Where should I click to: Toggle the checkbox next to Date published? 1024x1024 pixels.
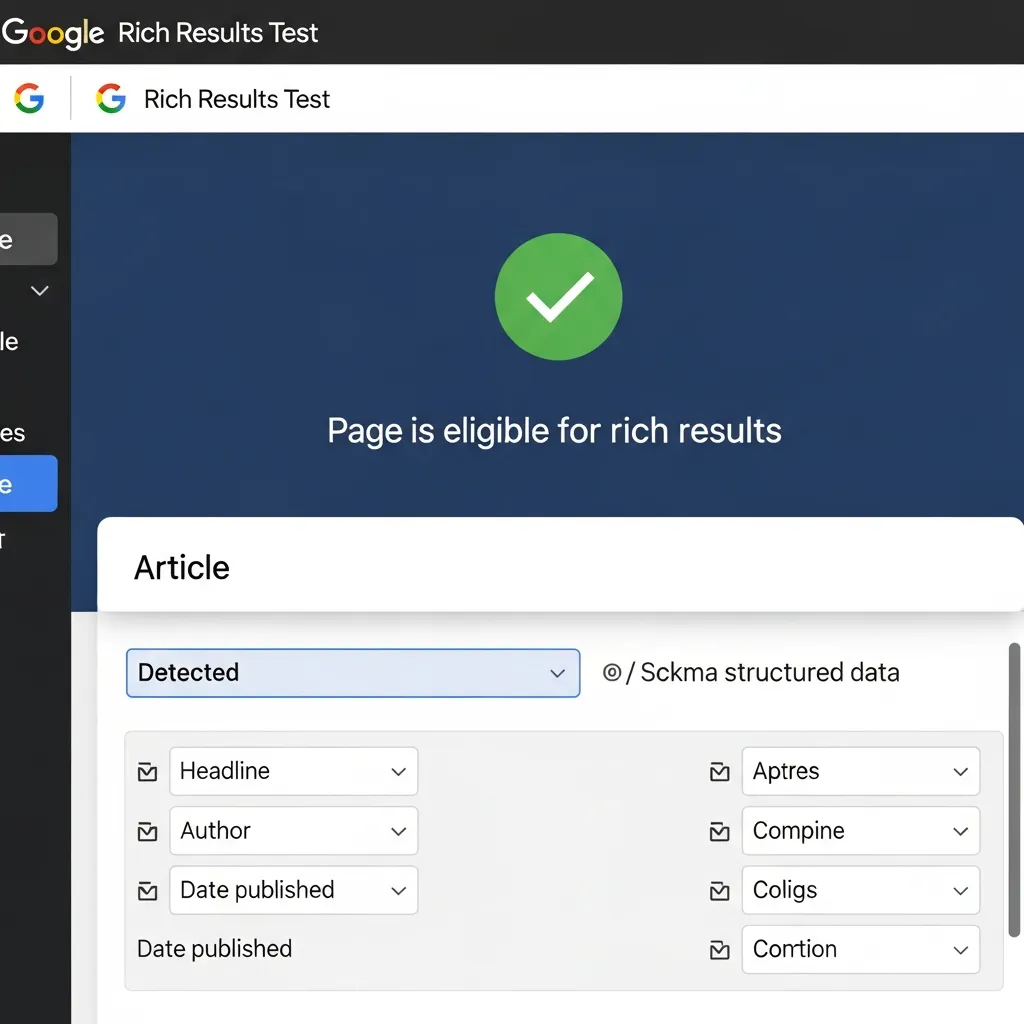(x=147, y=890)
